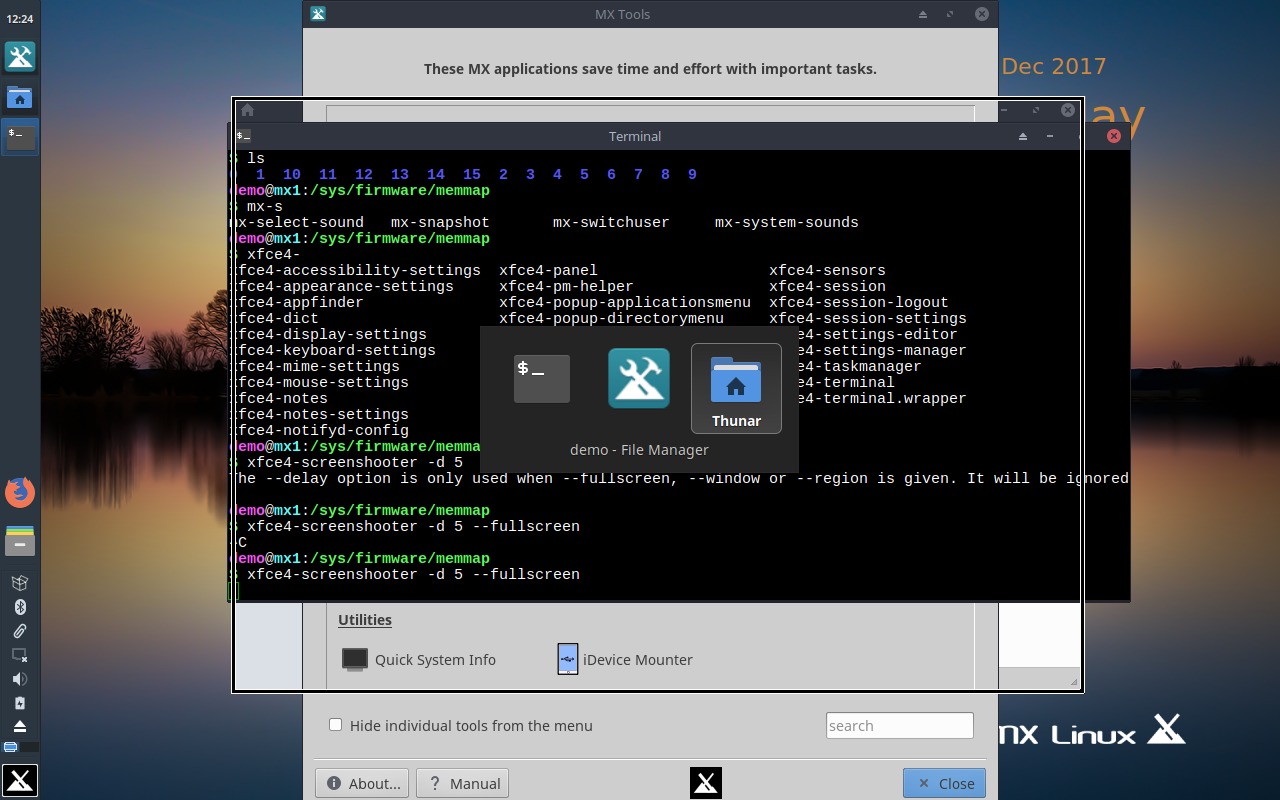Click the Quick System Info utility icon
Screen dimensions: 1280x800
click(x=355, y=659)
